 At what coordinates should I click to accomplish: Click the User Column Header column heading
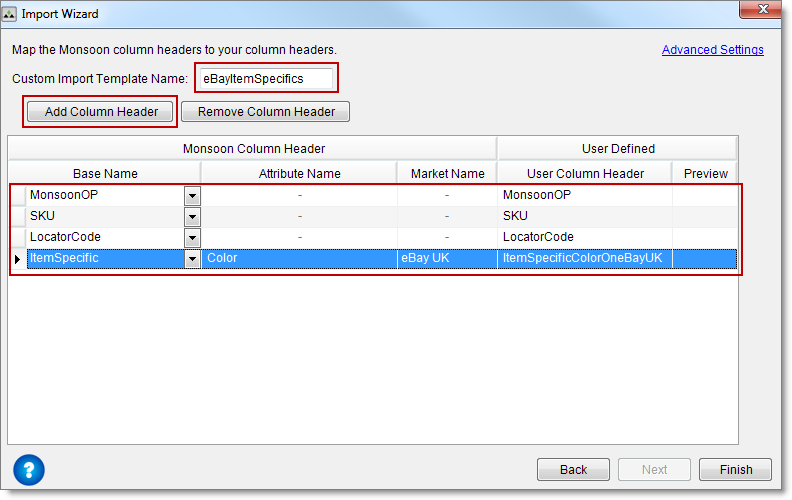pyautogui.click(x=585, y=174)
